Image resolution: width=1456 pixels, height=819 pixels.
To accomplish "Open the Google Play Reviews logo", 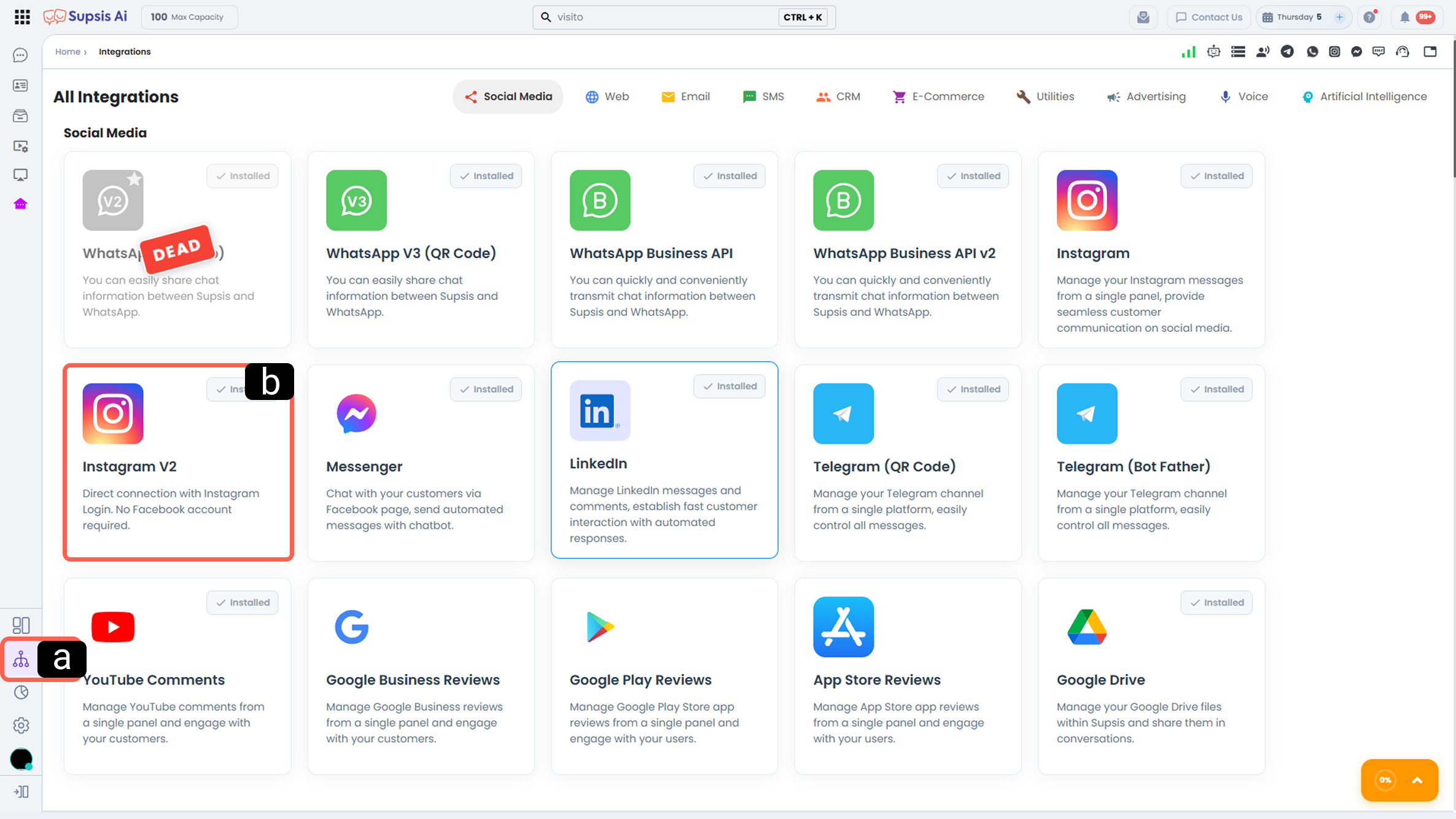I will [x=600, y=627].
